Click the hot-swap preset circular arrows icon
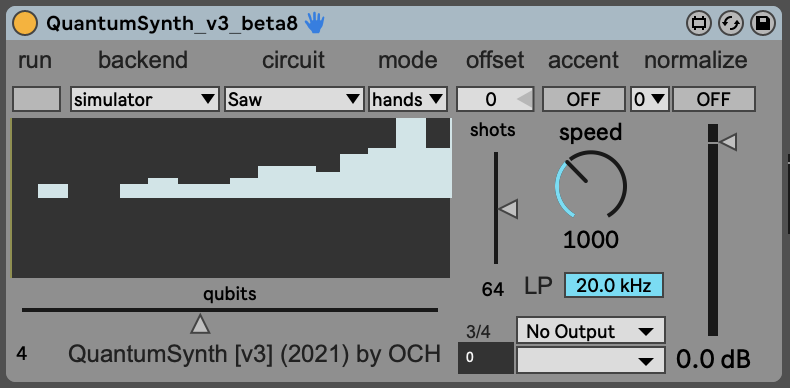The image size is (790, 388). (731, 24)
